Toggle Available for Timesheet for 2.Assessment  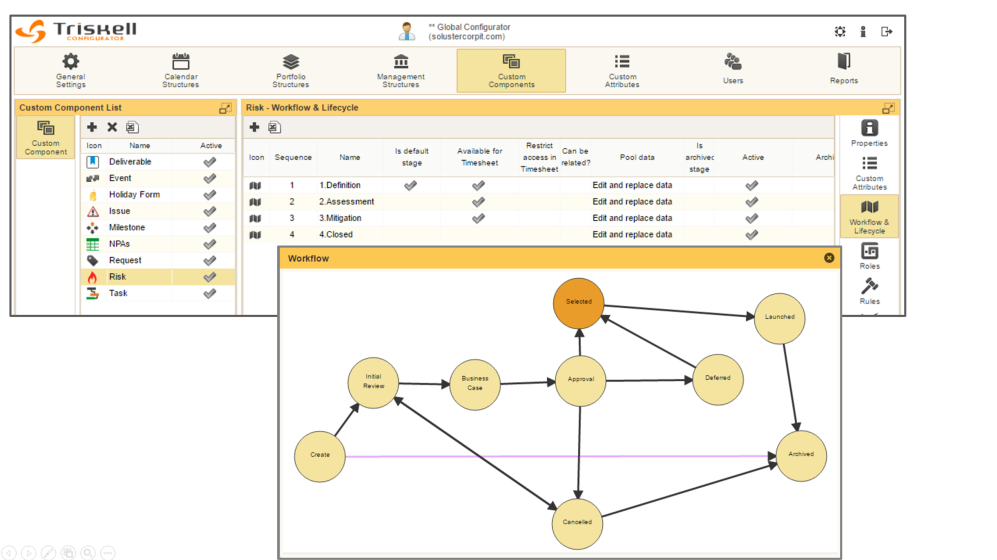[478, 202]
